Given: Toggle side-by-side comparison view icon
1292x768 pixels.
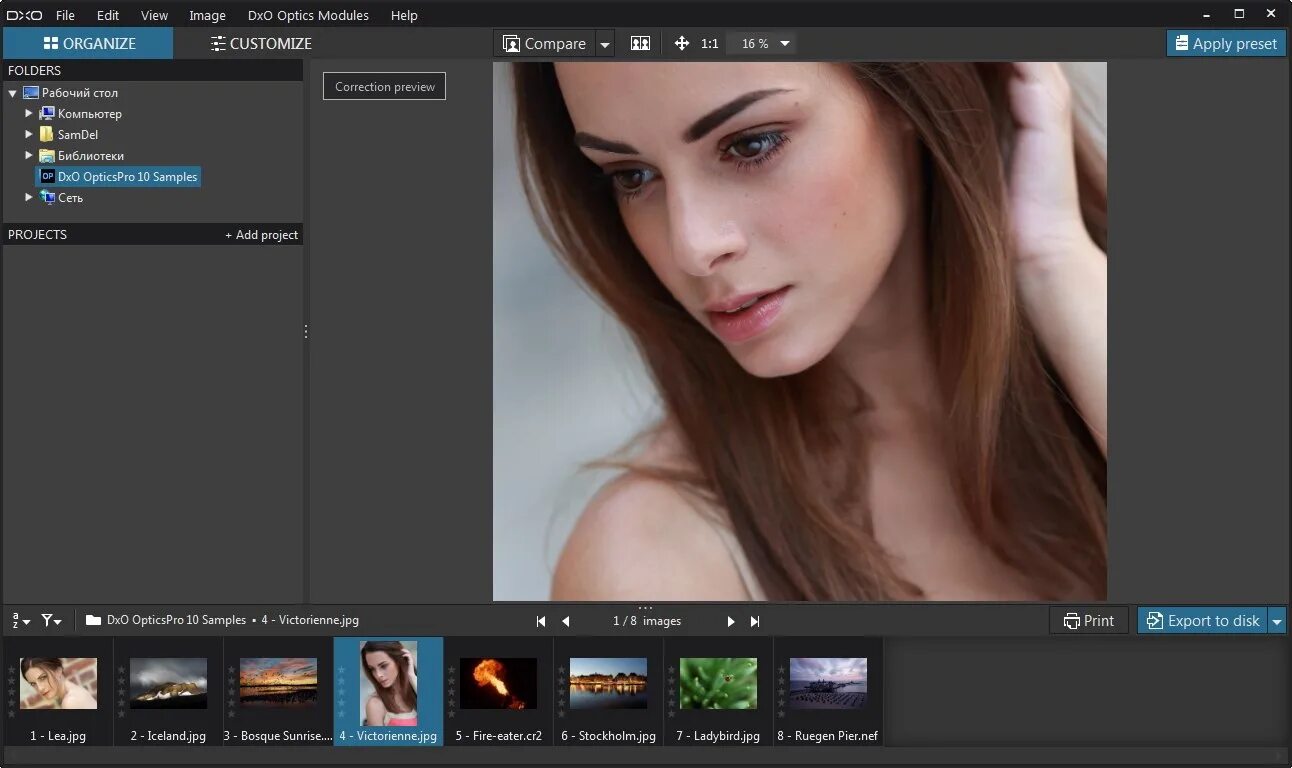Looking at the screenshot, I should [x=640, y=43].
